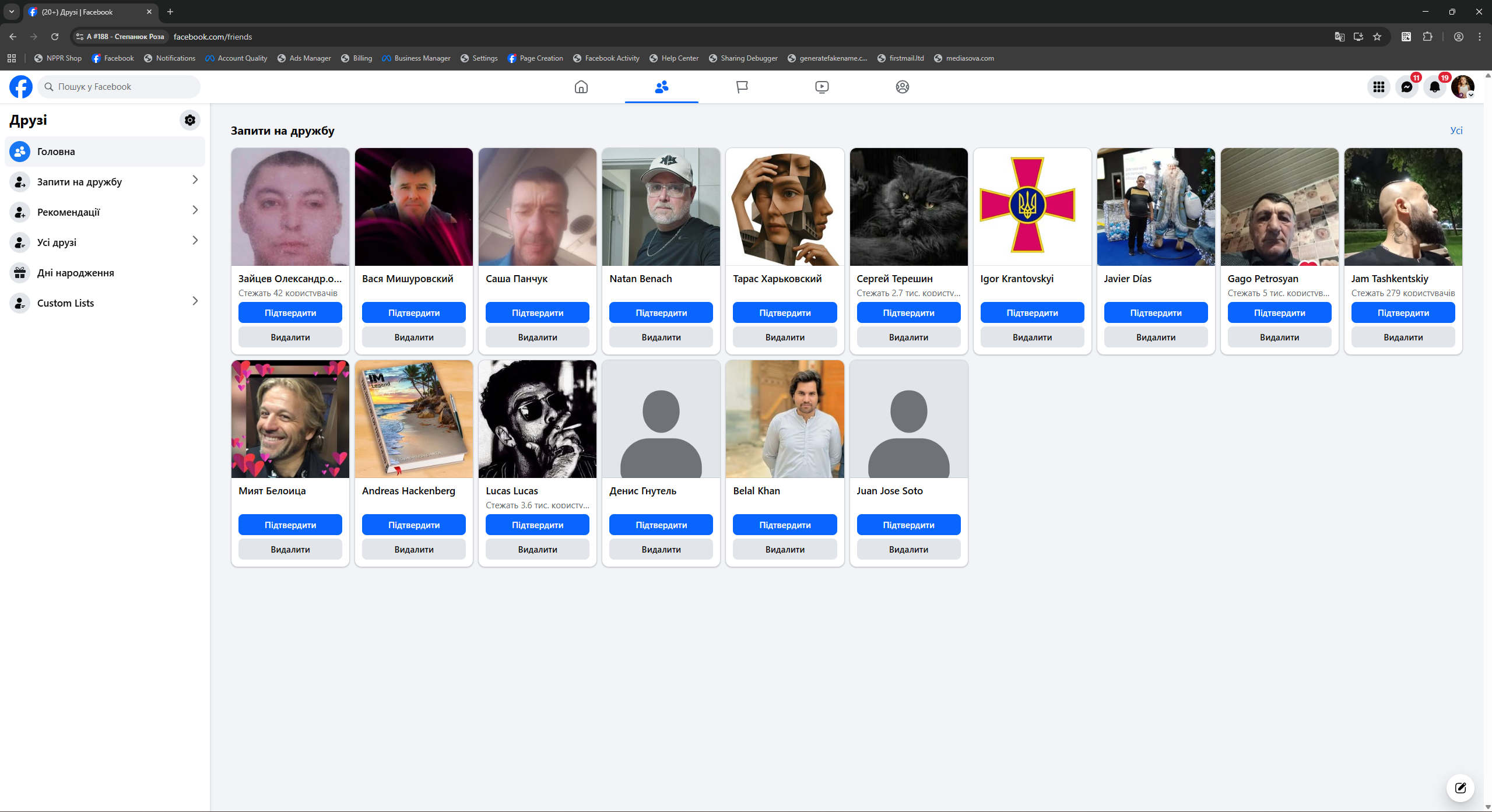The width and height of the screenshot is (1492, 812).
Task: Open account profile picture menu
Action: (x=1462, y=87)
